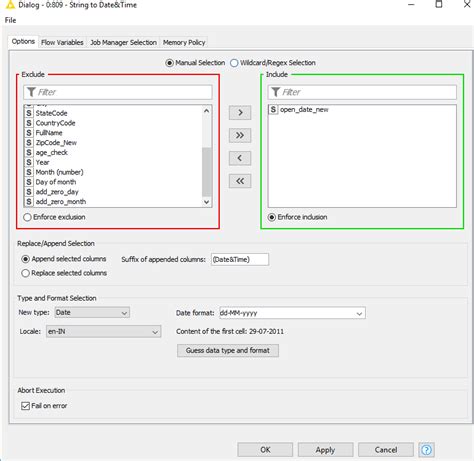
Task: Click the double right arrow add-all button
Action: tap(240, 135)
